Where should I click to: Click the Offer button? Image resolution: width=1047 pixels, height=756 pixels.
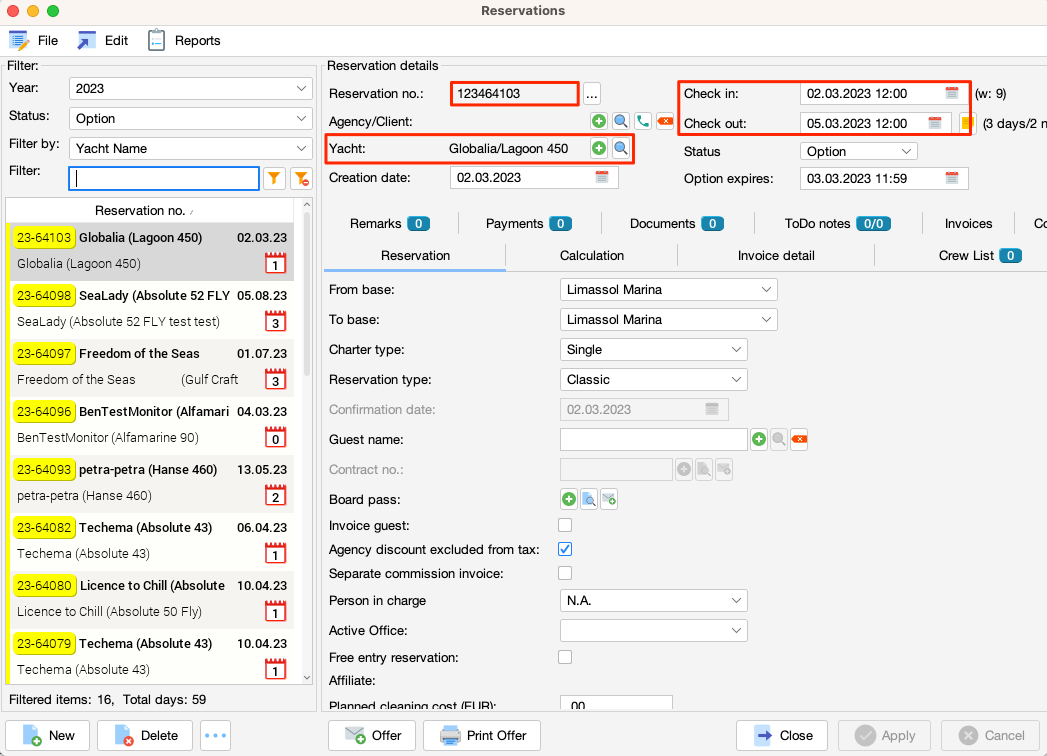373,735
